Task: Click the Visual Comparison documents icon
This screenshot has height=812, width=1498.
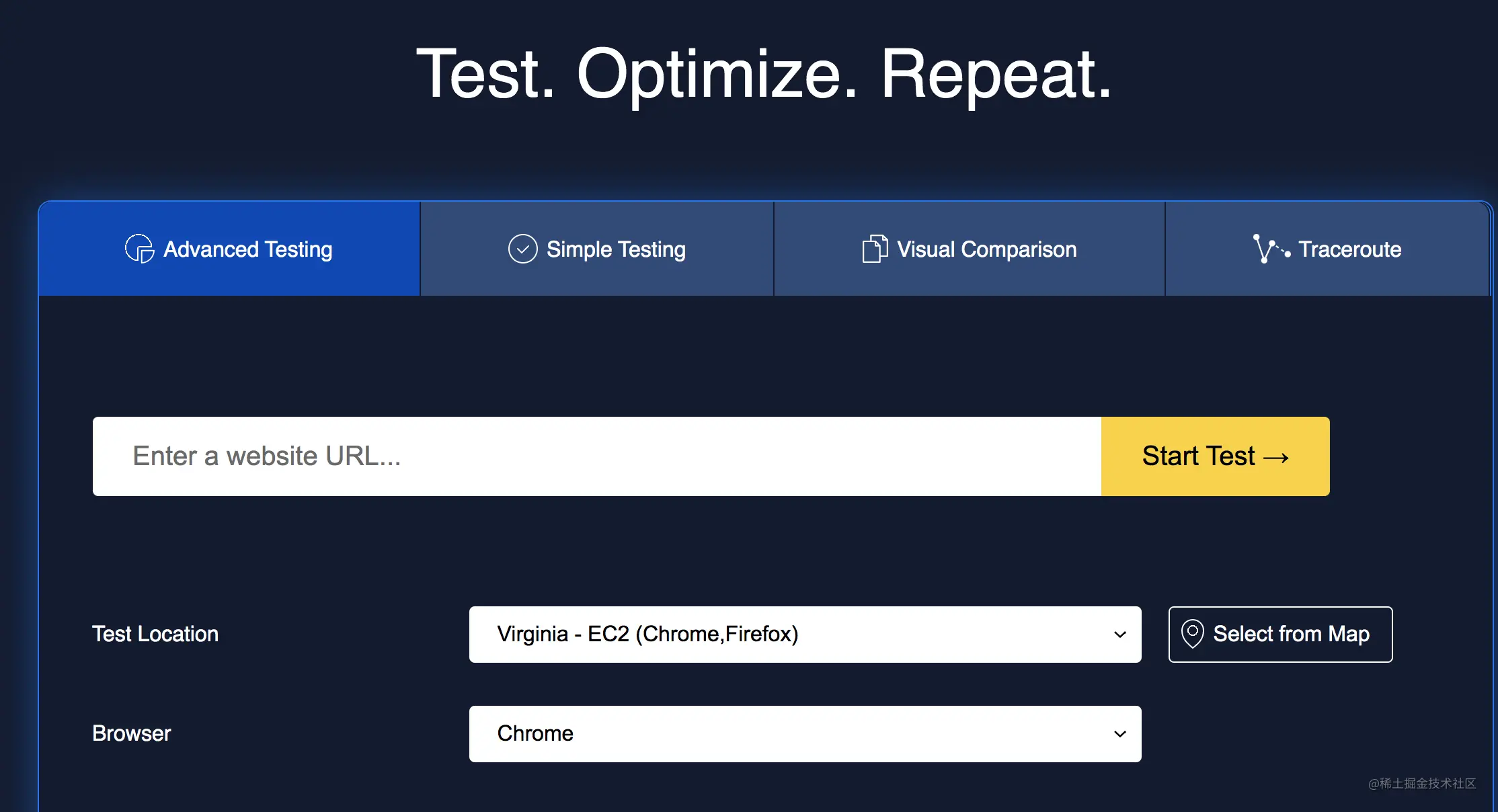Action: click(875, 249)
